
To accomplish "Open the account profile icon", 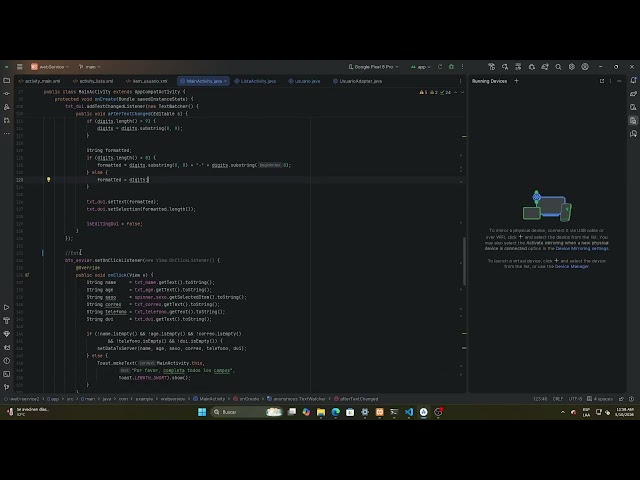I will click(x=585, y=67).
